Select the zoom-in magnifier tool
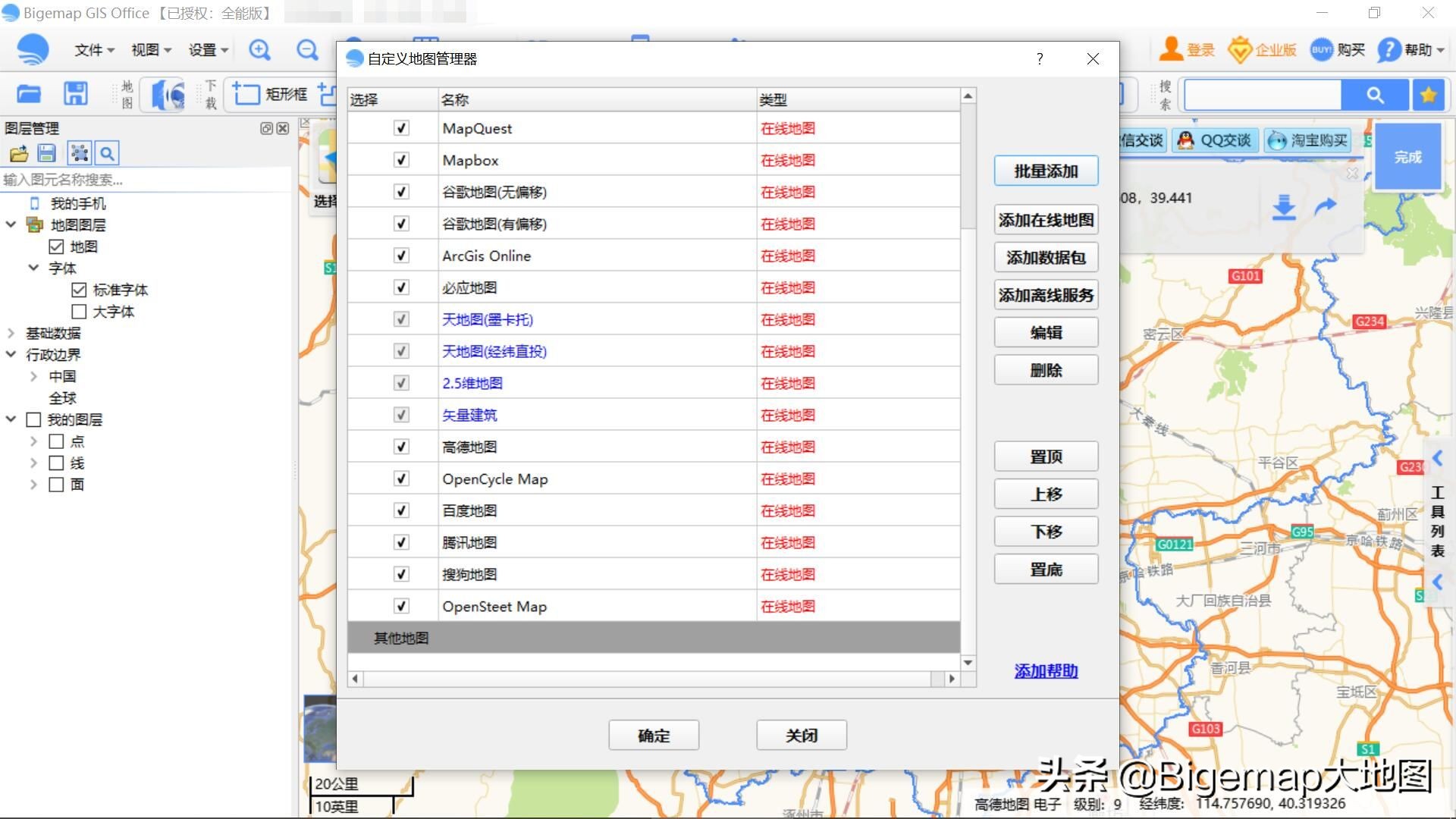 [x=259, y=49]
